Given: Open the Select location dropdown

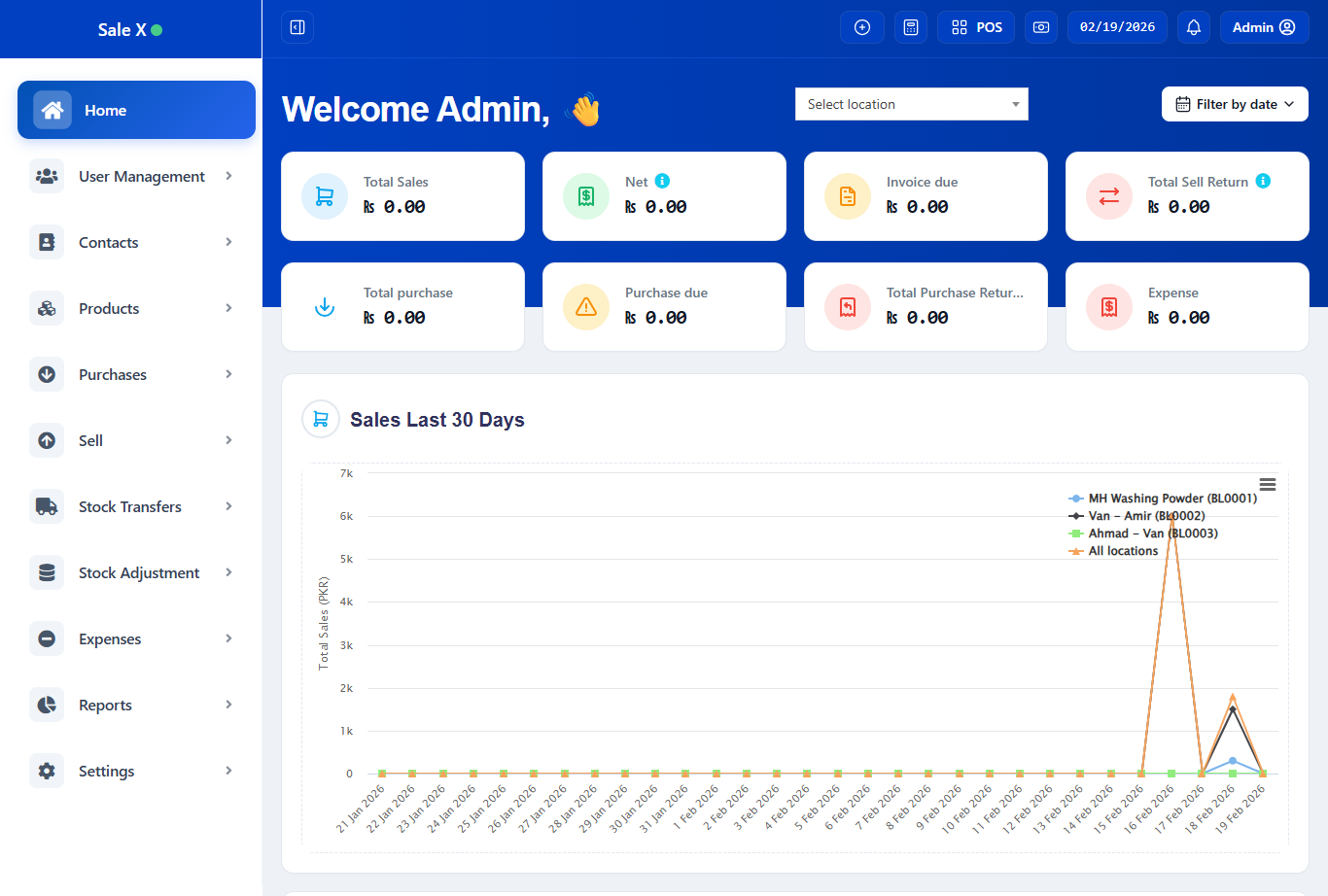Looking at the screenshot, I should click(x=911, y=104).
